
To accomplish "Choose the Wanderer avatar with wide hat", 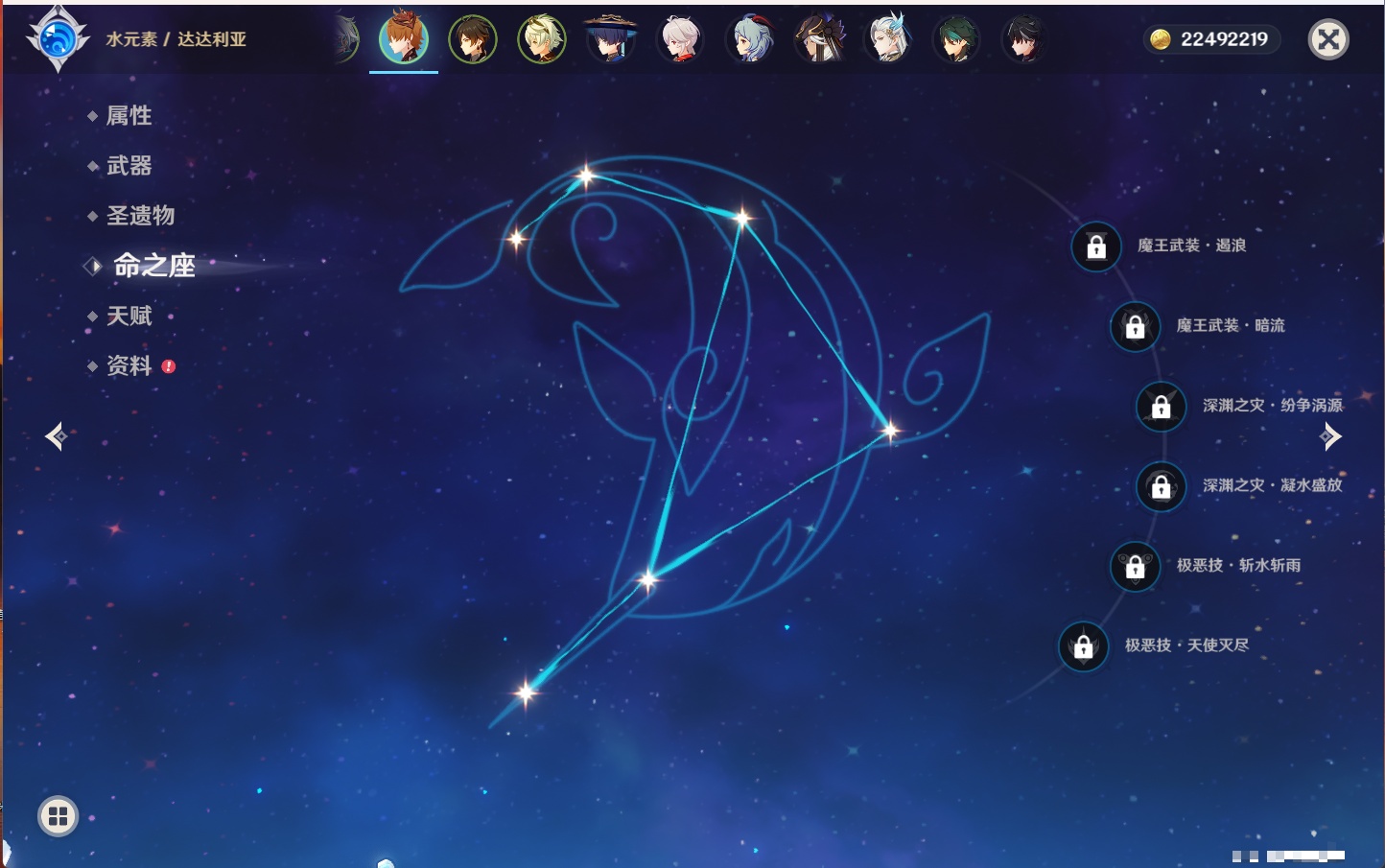I will coord(611,39).
